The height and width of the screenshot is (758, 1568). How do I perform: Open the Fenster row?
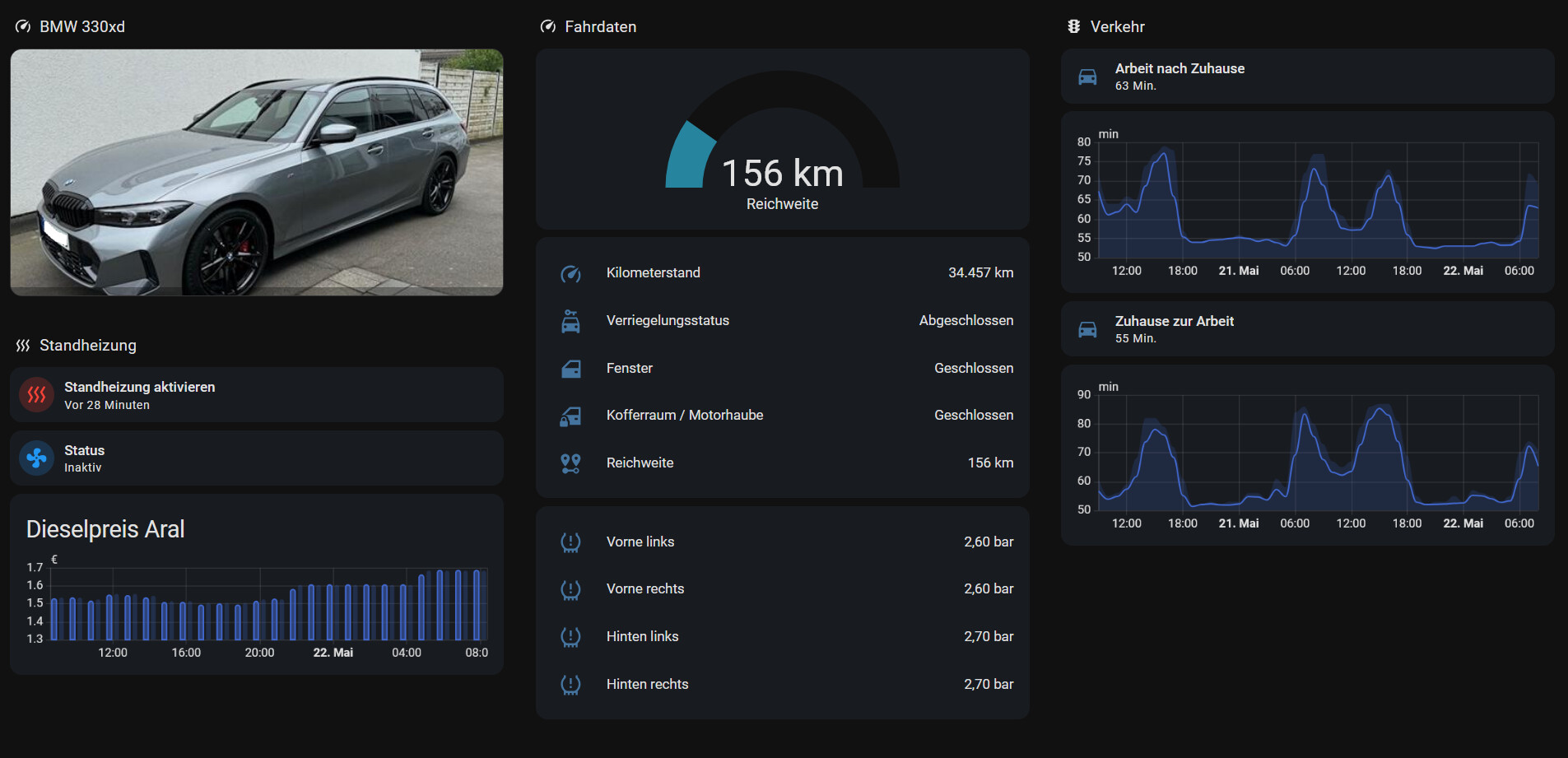[782, 369]
